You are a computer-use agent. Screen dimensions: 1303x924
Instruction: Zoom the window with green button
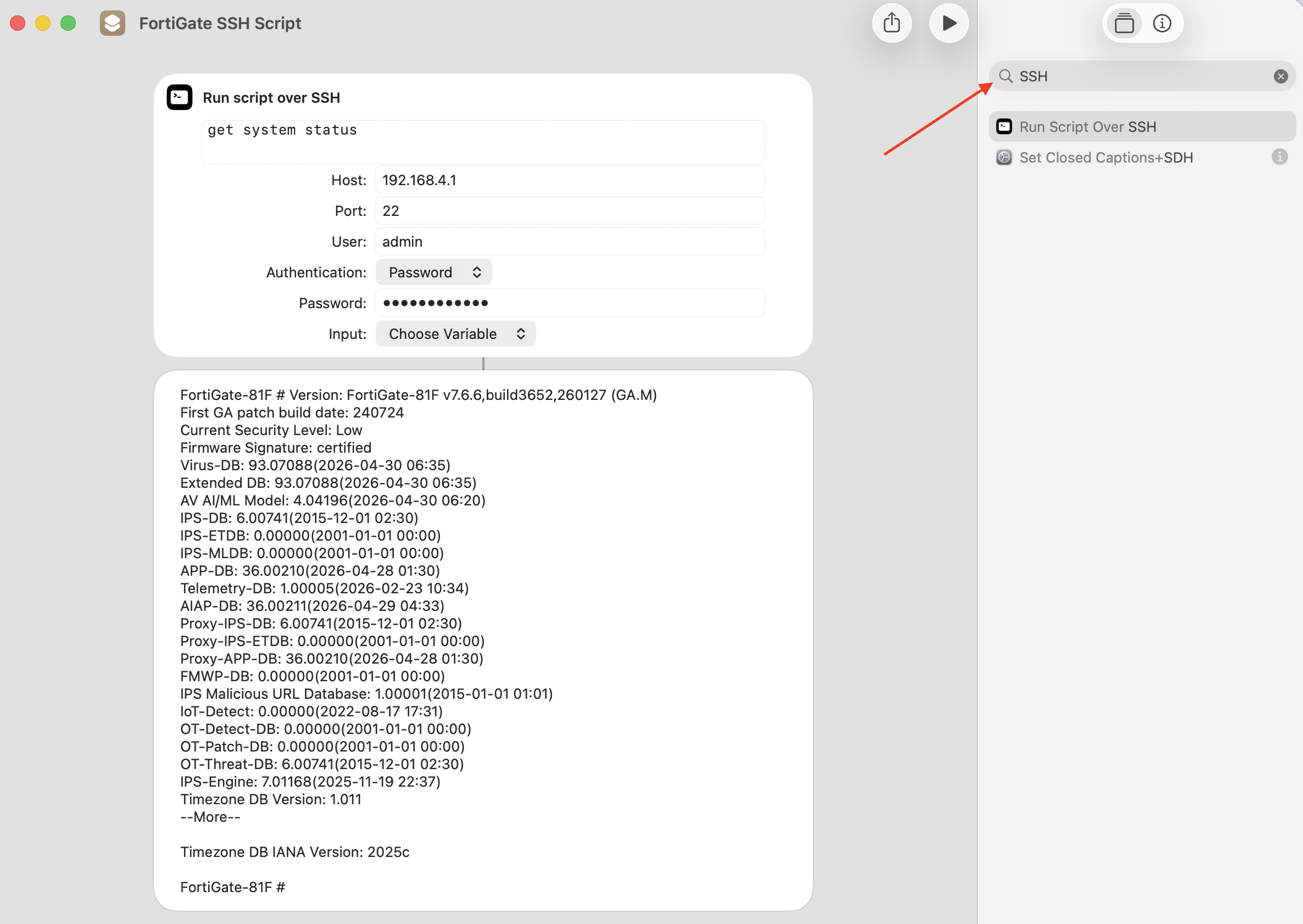pyautogui.click(x=68, y=23)
